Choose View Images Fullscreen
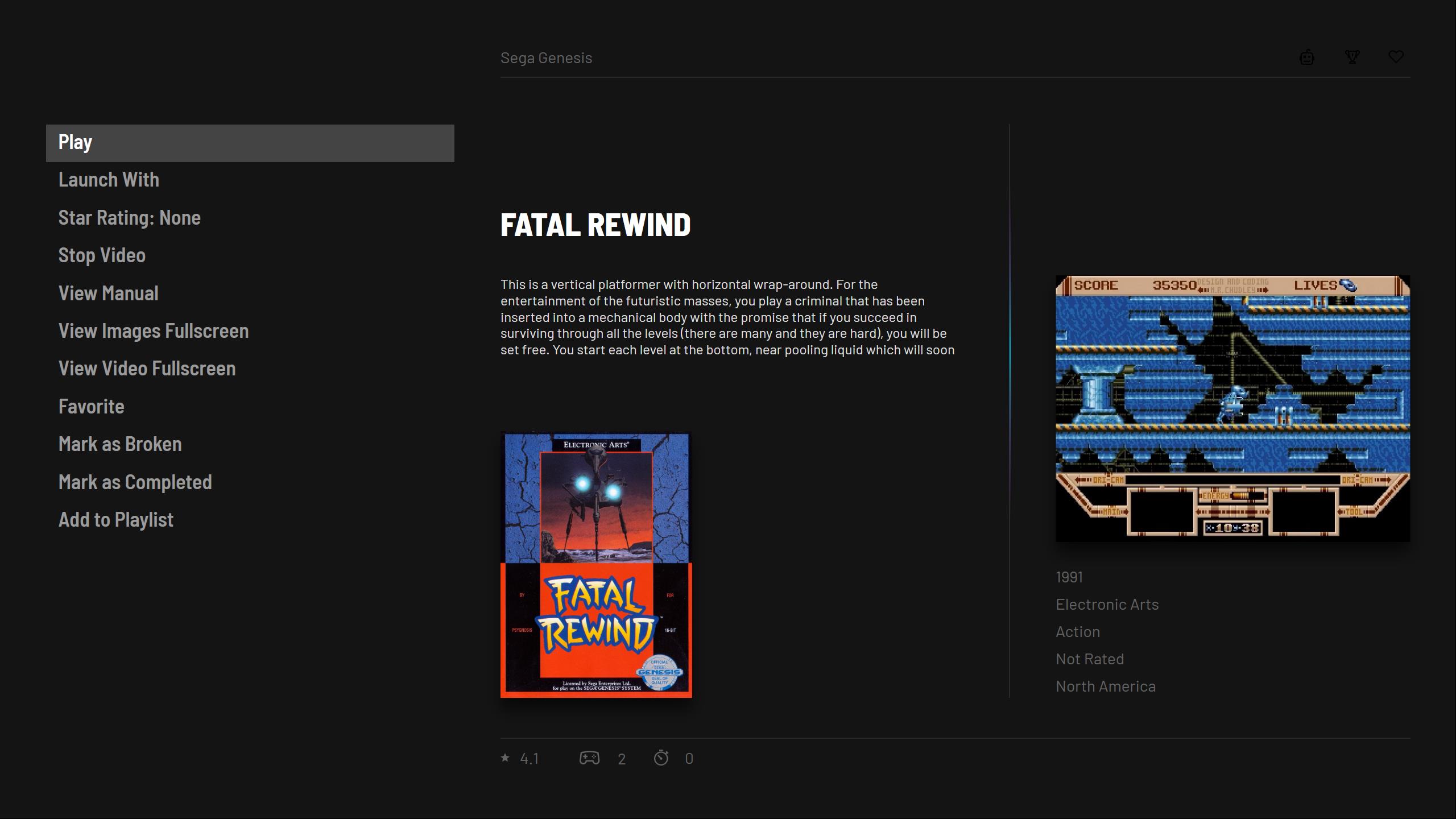 pos(250,331)
